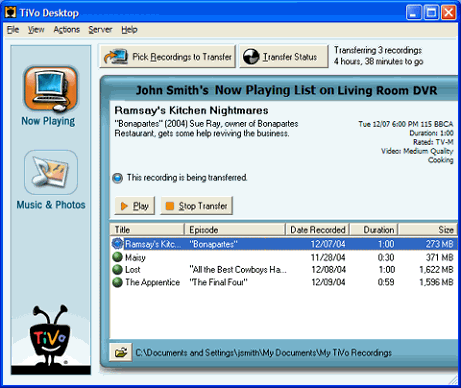Screen dimensions: 461x388
Task: Open the Music & Photos icon
Action: pyautogui.click(x=51, y=172)
